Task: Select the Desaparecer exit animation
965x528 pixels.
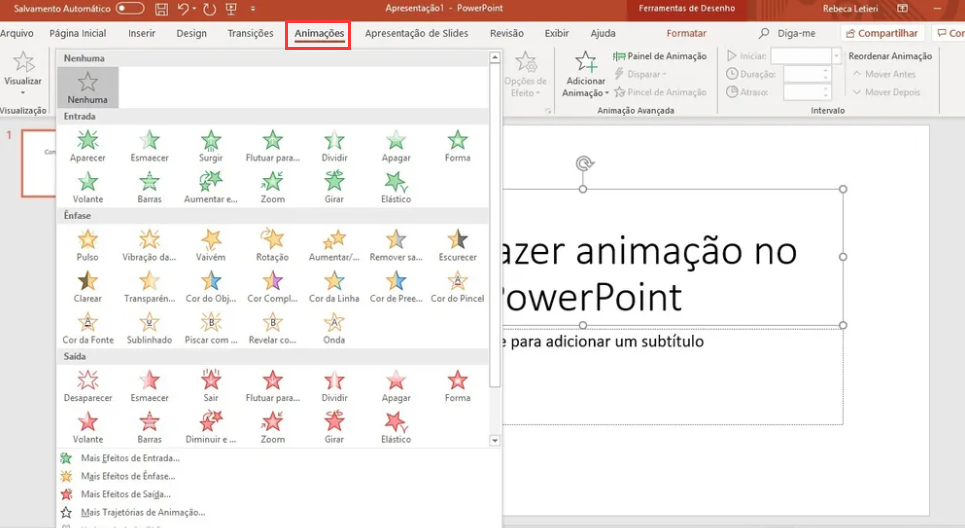Action: (87, 386)
